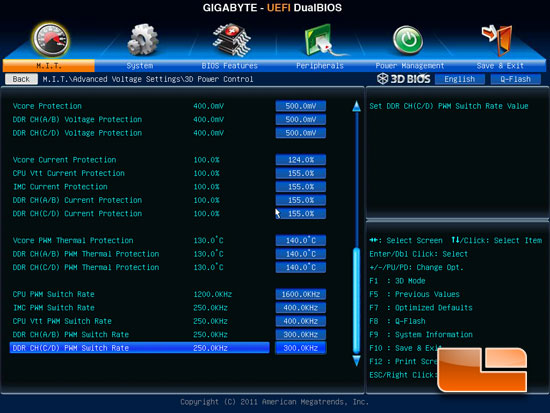Click F9 System Information help line
Viewport: 550px width, 413px height.
[x=421, y=334]
